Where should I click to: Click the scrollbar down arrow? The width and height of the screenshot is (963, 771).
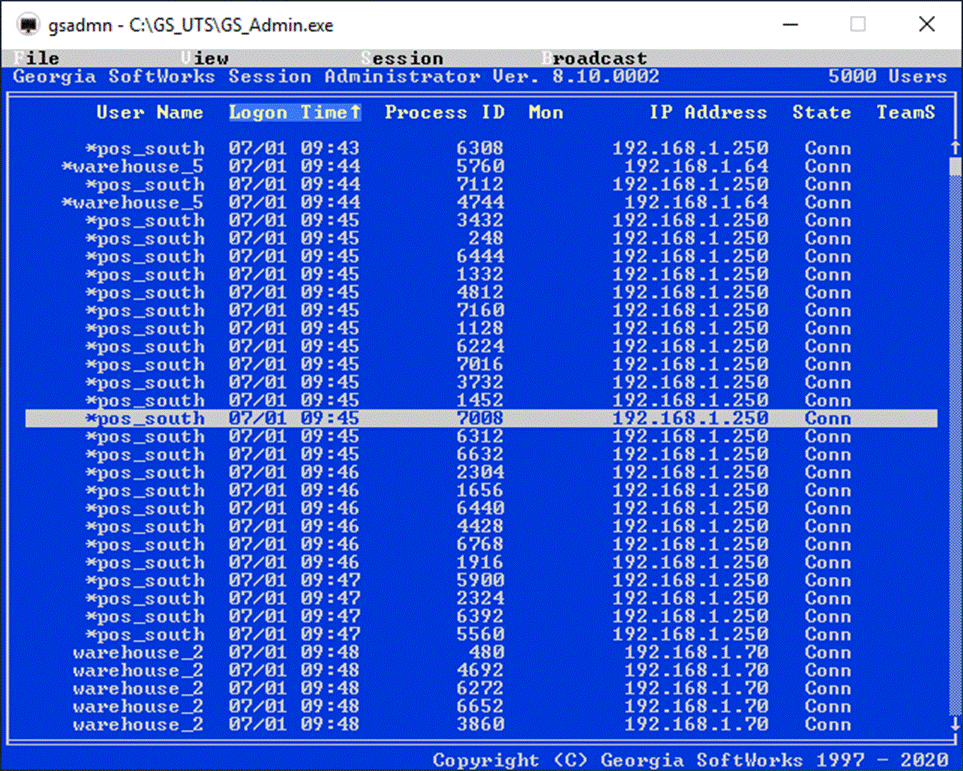(x=955, y=724)
